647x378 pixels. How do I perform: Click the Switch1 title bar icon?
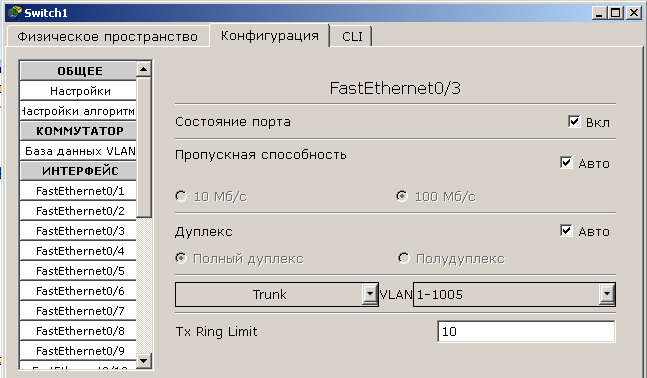tap(15, 13)
